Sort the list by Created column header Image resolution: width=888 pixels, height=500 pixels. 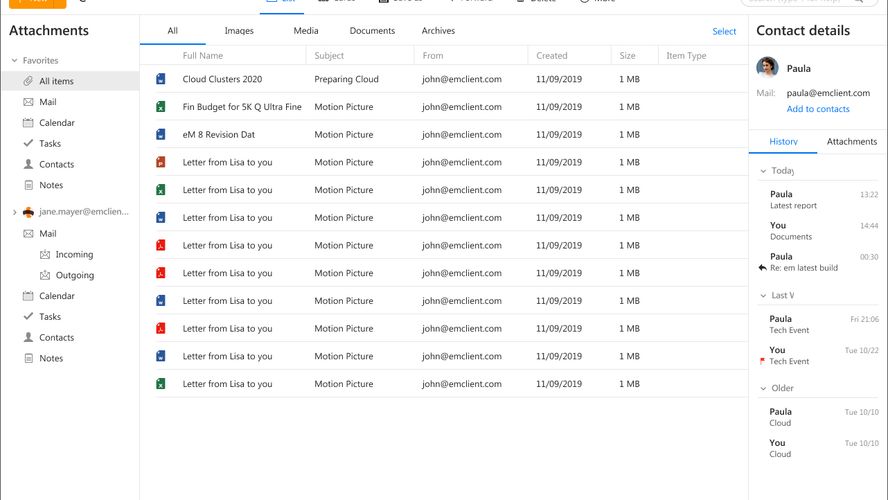[x=551, y=56]
